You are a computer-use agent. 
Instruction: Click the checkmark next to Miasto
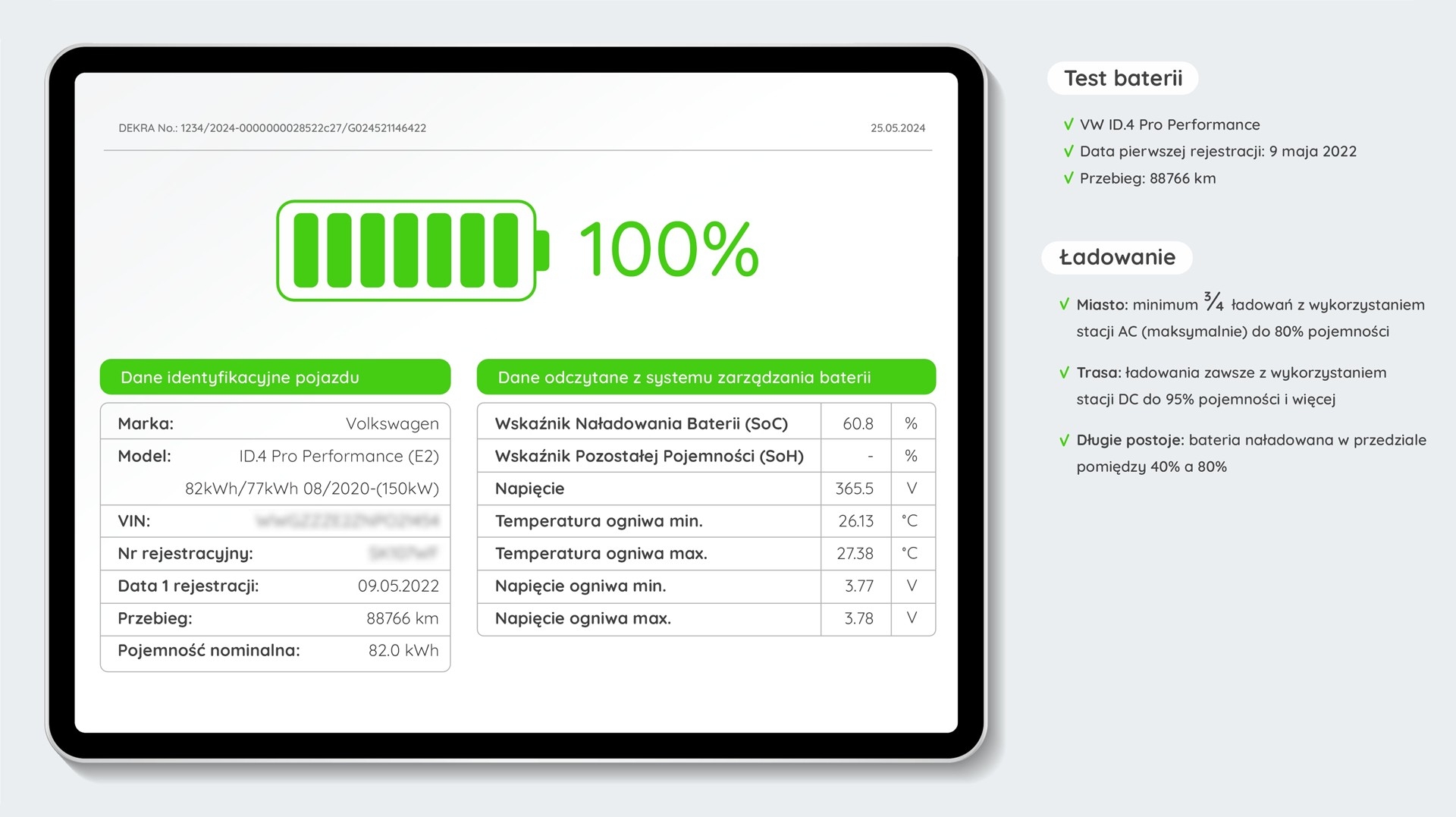pos(1064,305)
